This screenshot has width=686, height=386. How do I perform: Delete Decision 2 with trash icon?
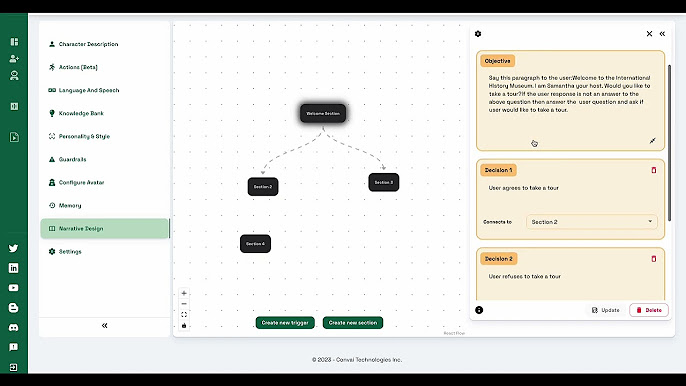(654, 259)
